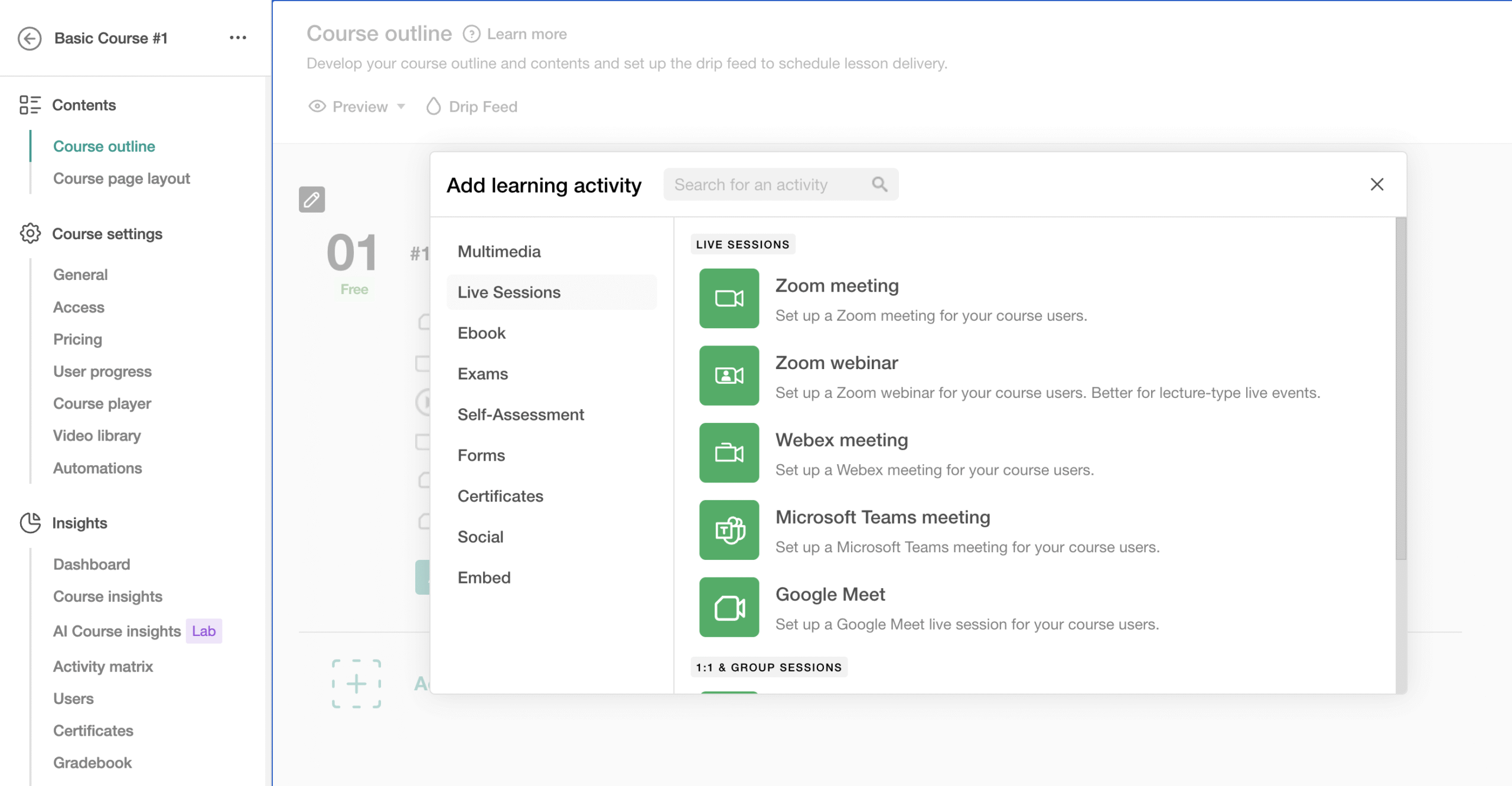The height and width of the screenshot is (786, 1512).
Task: Click the activity list vertical scrollbar
Action: (x=1400, y=390)
